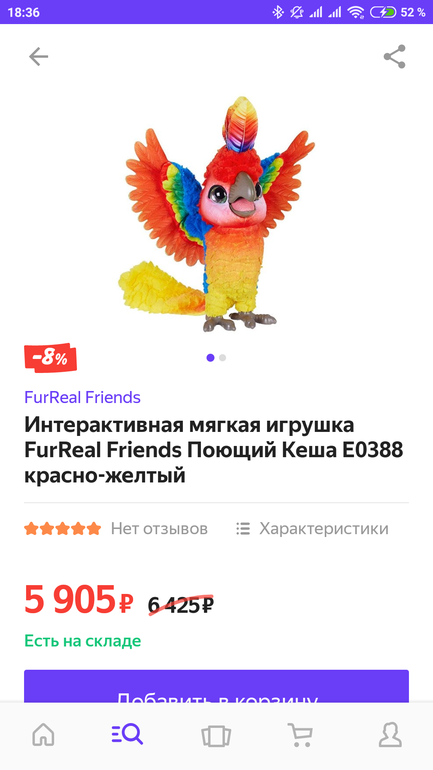Open the share icon menu
The height and width of the screenshot is (770, 433).
pyautogui.click(x=394, y=57)
